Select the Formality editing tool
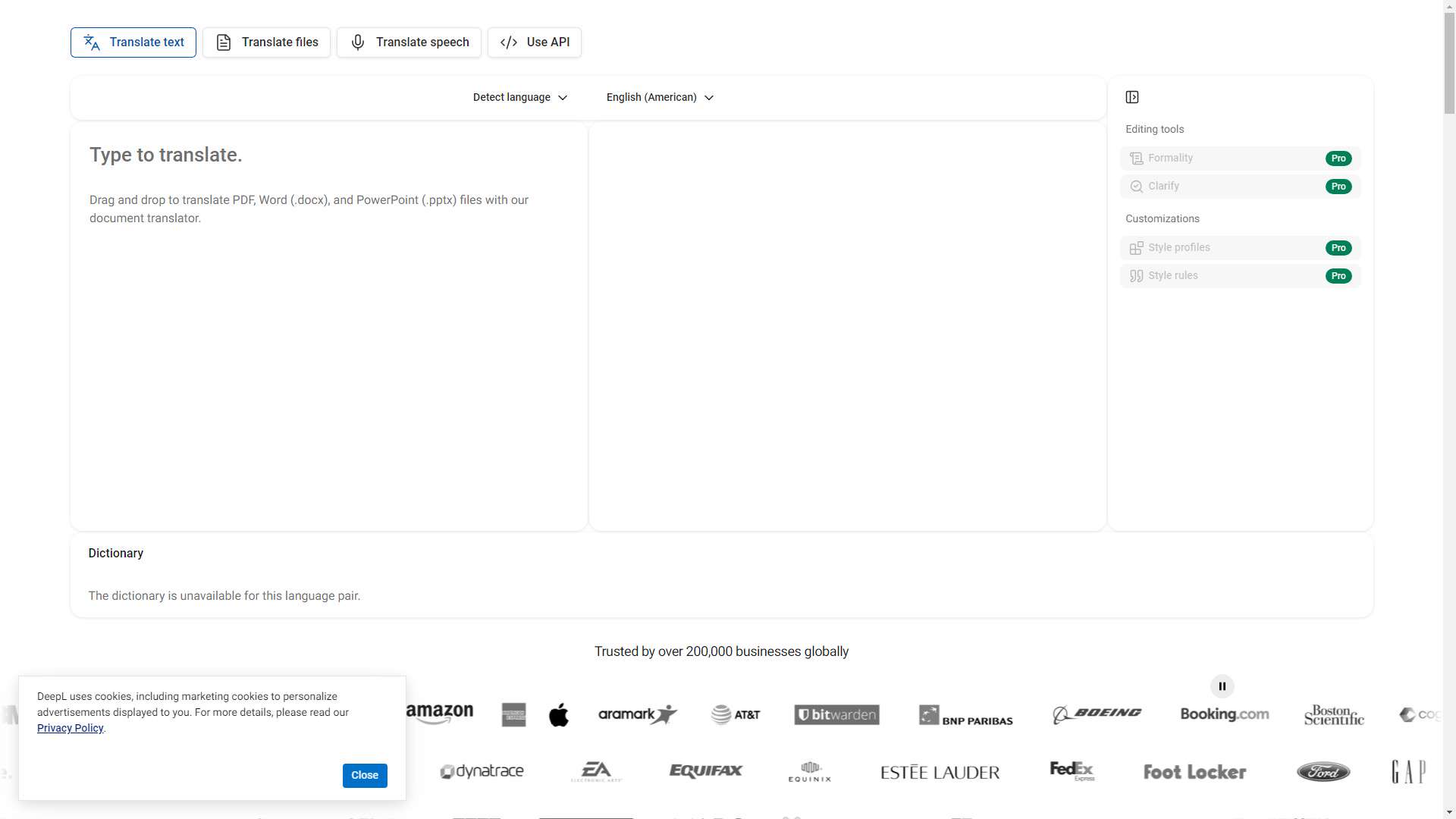The height and width of the screenshot is (819, 1456). pyautogui.click(x=1241, y=158)
